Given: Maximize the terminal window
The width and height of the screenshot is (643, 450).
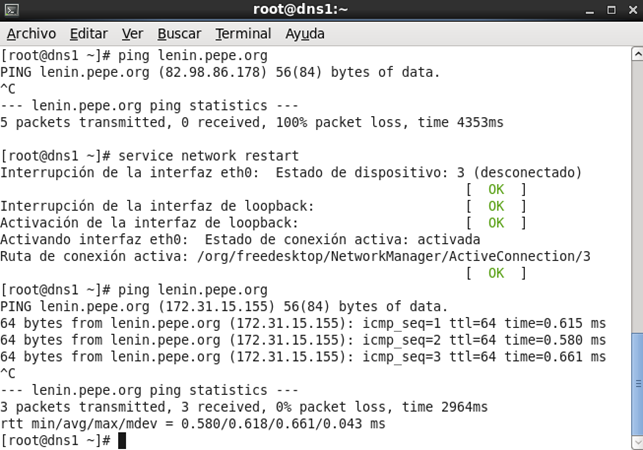Looking at the screenshot, I should 611,10.
